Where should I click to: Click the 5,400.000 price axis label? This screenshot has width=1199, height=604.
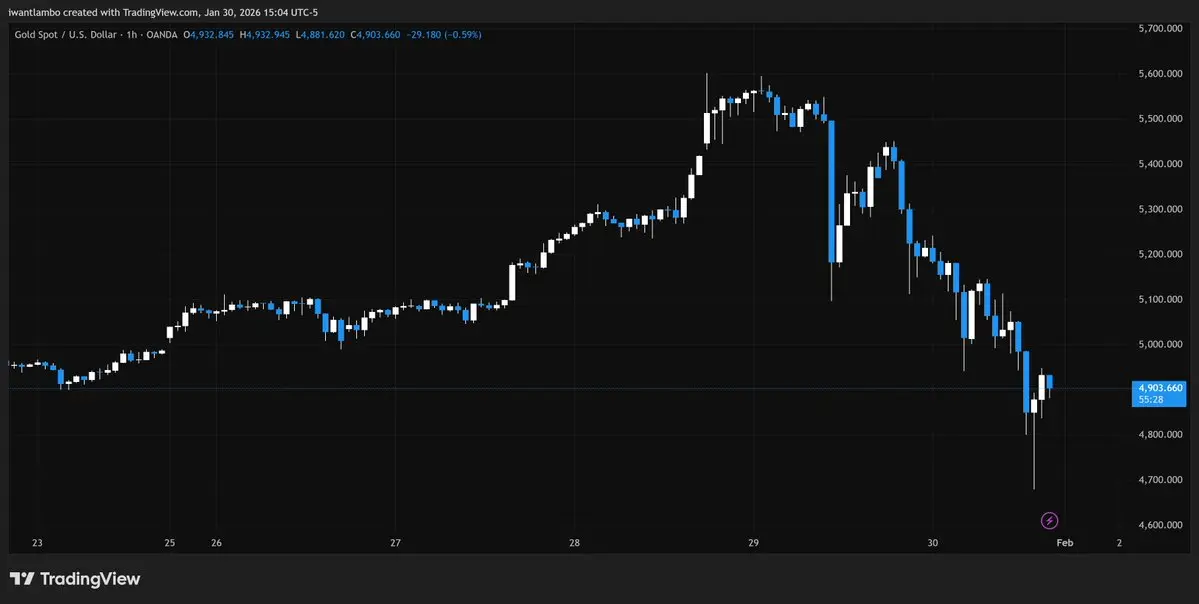click(1161, 164)
